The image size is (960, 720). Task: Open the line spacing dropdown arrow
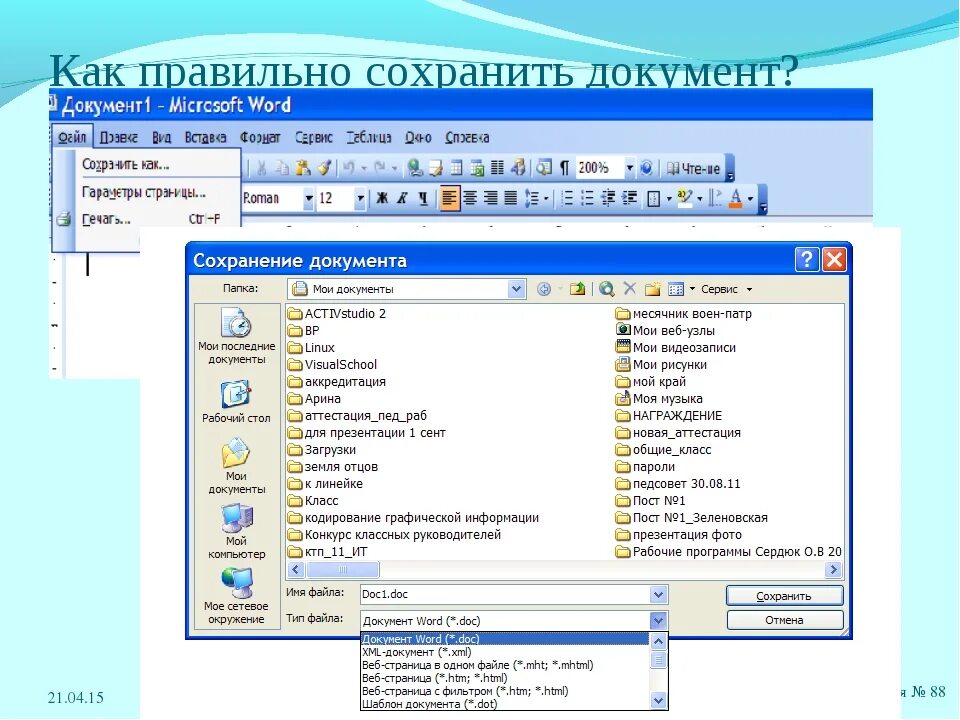click(546, 198)
